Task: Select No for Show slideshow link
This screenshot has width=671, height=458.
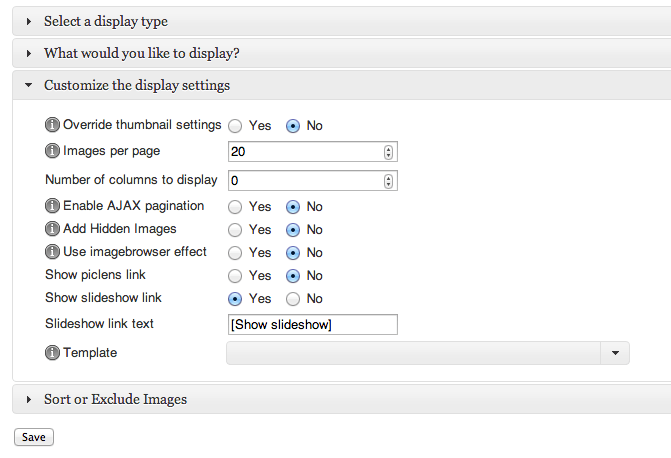Action: pyautogui.click(x=293, y=299)
